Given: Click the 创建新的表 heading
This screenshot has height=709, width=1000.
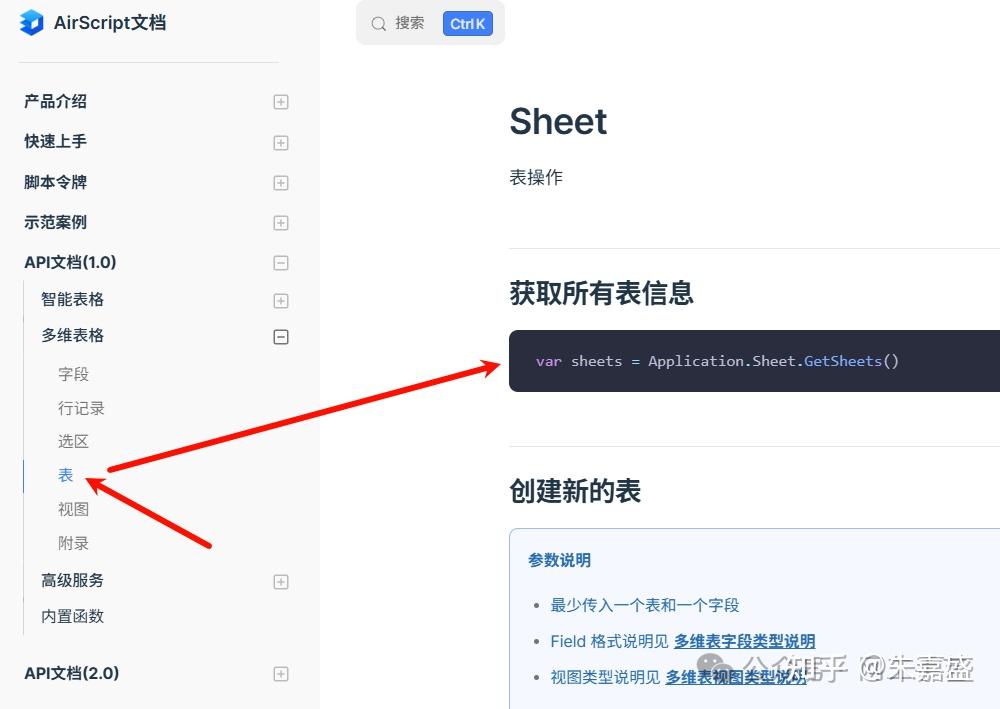Looking at the screenshot, I should pos(575,491).
